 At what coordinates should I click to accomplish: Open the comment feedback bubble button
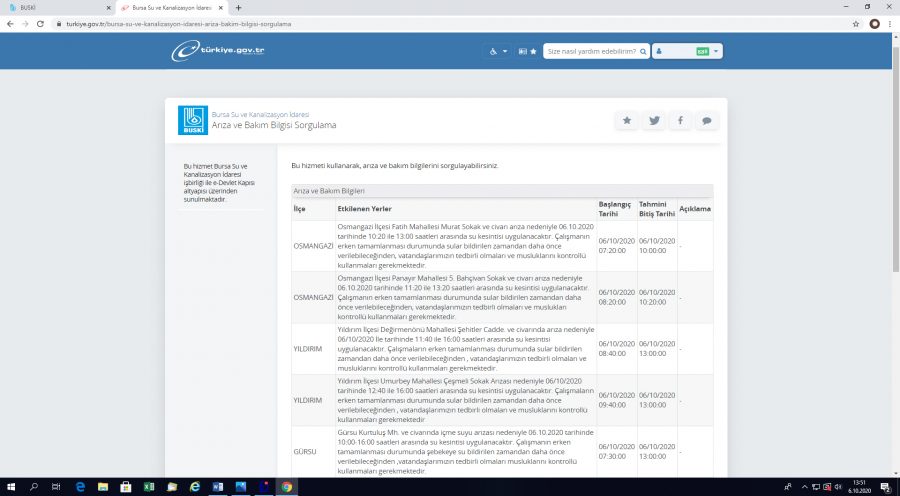pos(707,121)
